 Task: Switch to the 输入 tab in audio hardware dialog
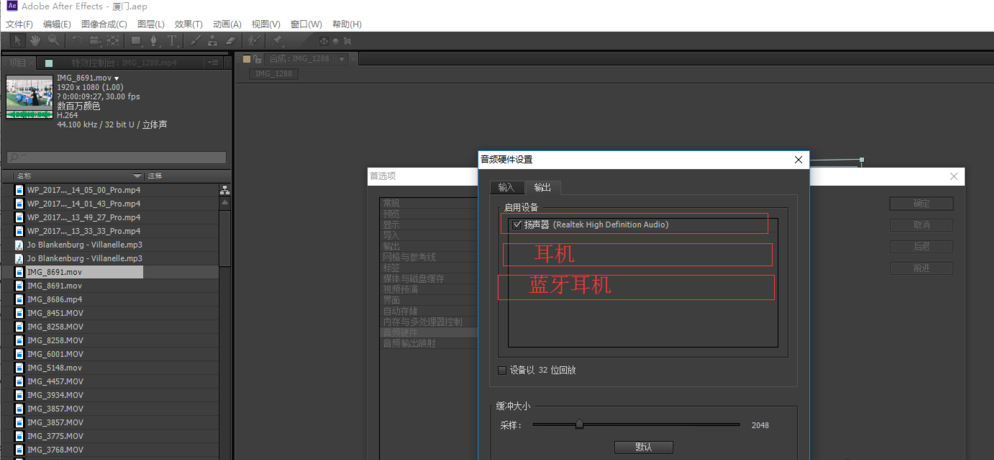coord(507,188)
